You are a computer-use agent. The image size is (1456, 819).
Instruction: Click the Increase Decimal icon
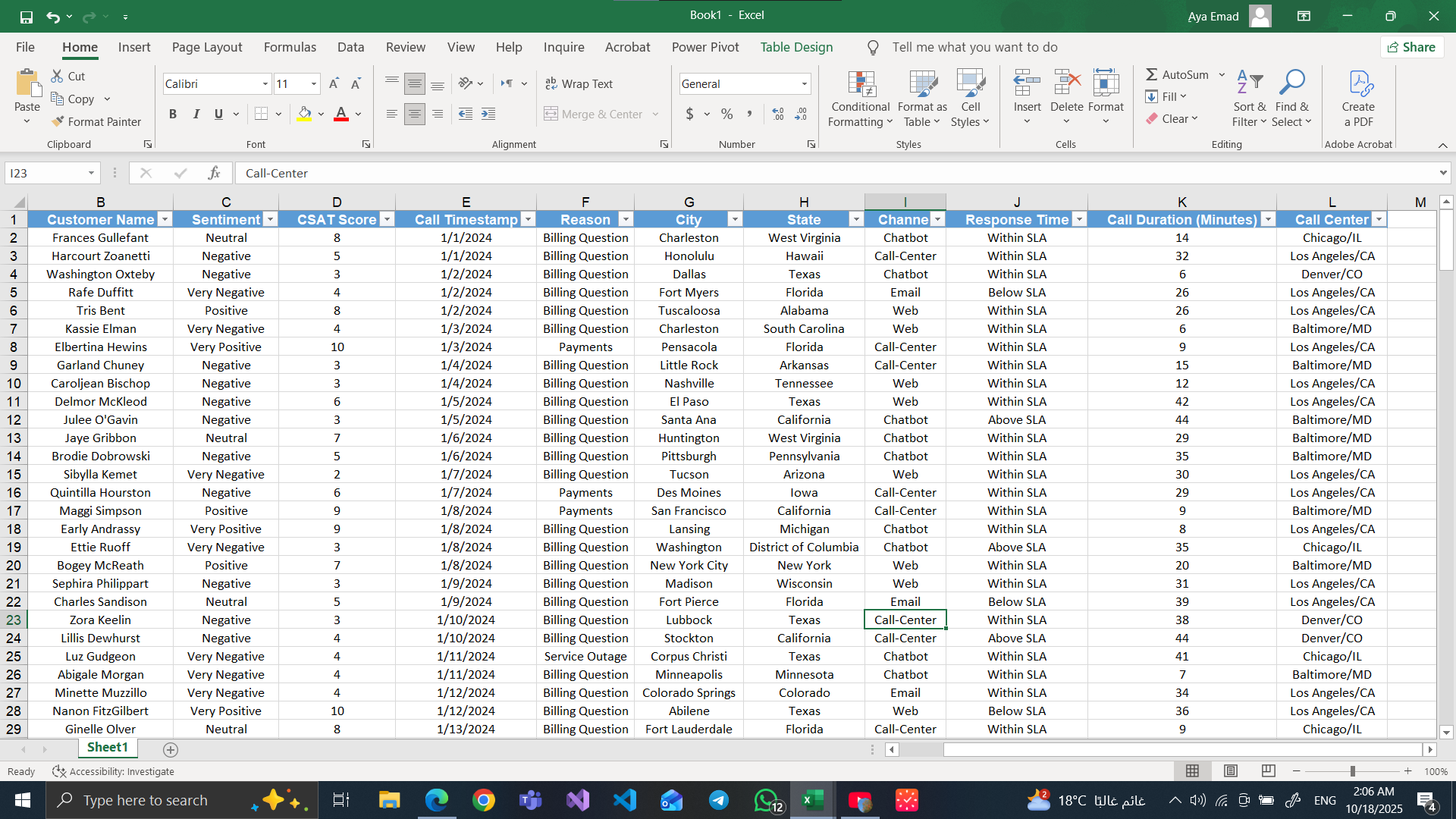(778, 114)
